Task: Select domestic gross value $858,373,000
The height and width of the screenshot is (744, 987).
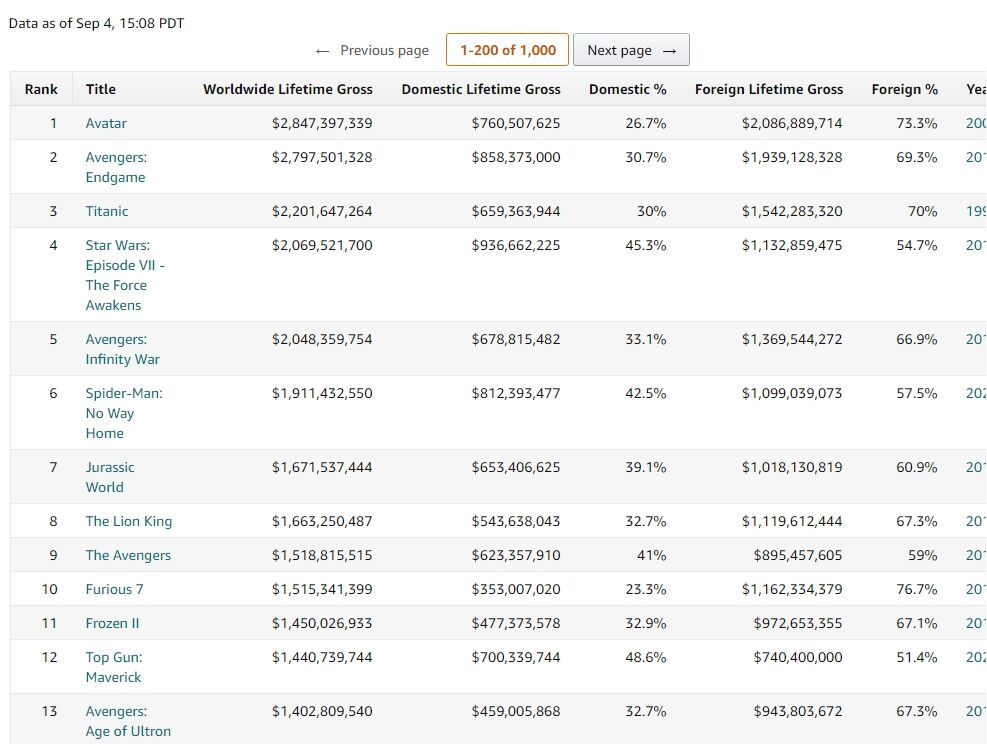Action: click(x=516, y=157)
